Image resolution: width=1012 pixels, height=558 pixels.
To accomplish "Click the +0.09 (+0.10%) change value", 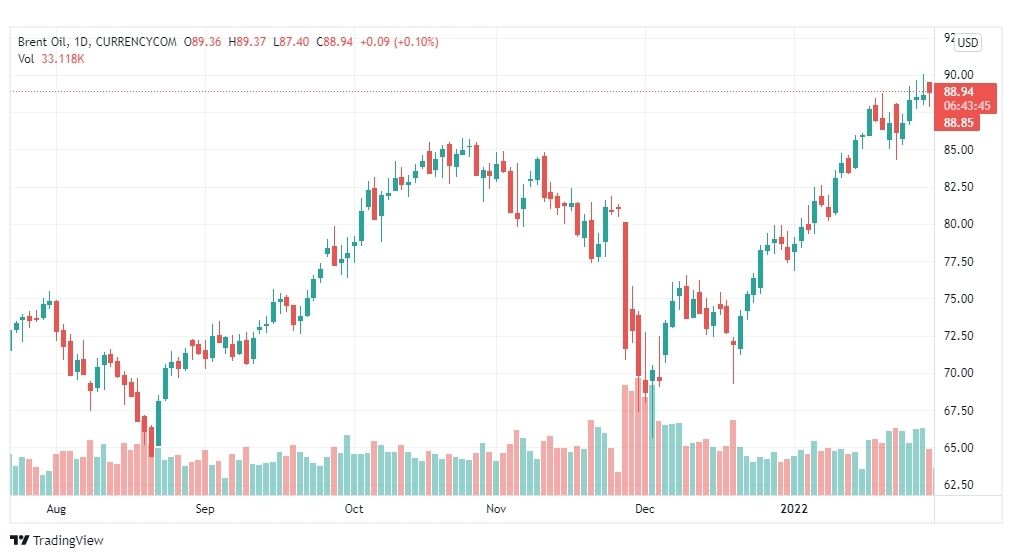I will click(399, 42).
